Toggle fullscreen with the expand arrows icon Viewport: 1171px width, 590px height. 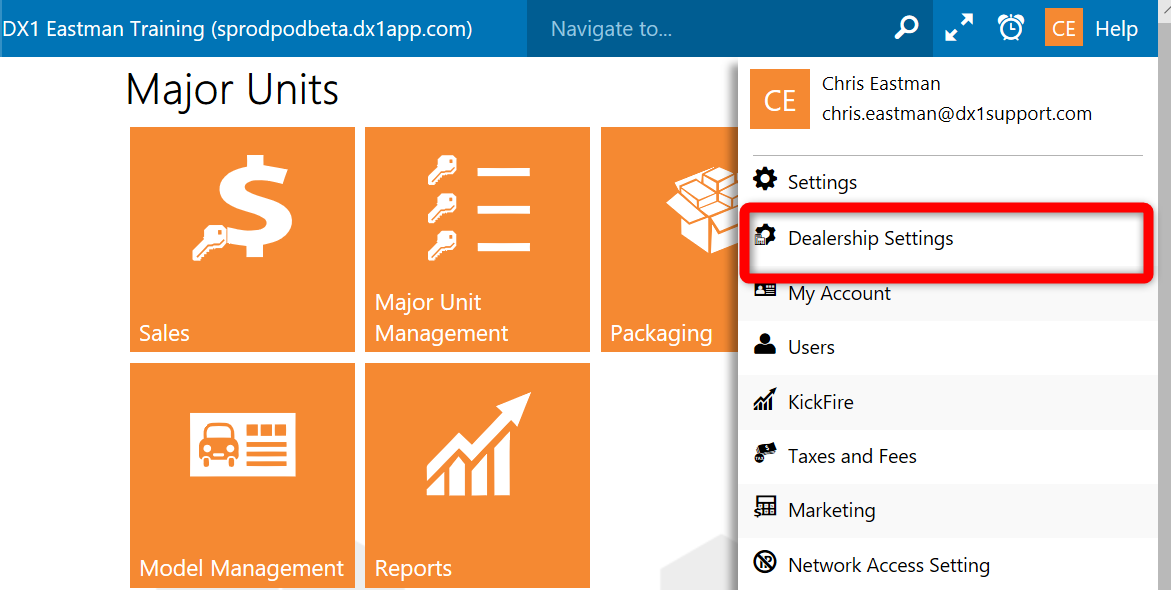click(959, 28)
